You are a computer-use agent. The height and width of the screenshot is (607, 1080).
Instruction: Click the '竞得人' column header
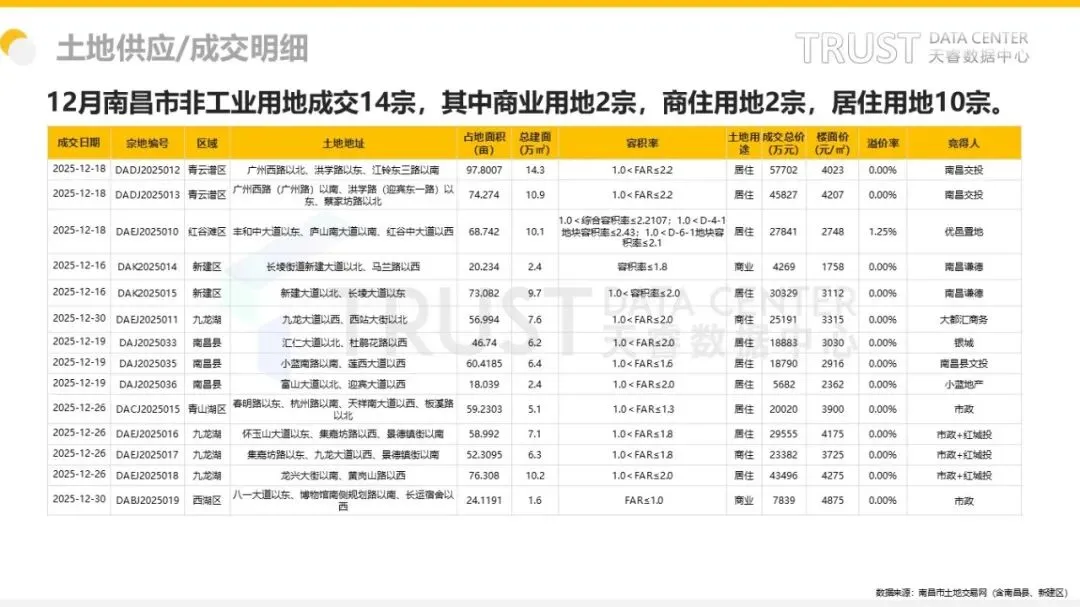click(964, 143)
